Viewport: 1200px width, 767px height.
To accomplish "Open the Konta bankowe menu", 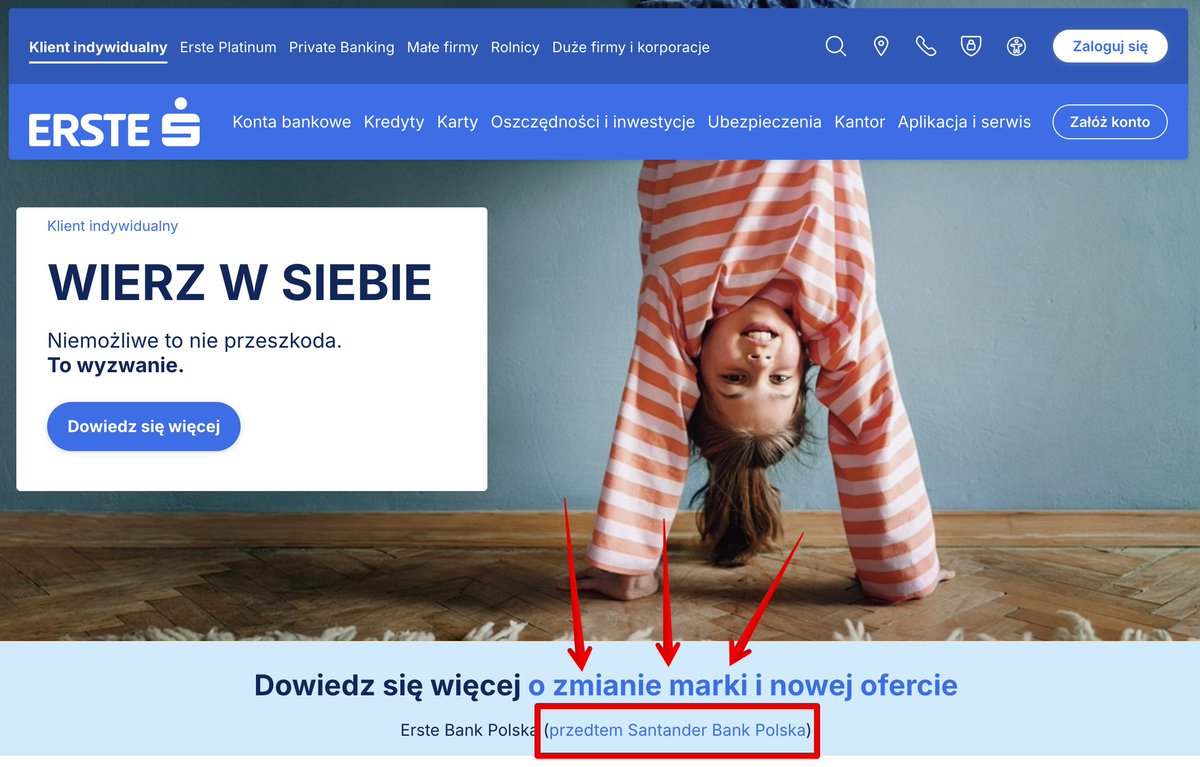I will tap(292, 122).
